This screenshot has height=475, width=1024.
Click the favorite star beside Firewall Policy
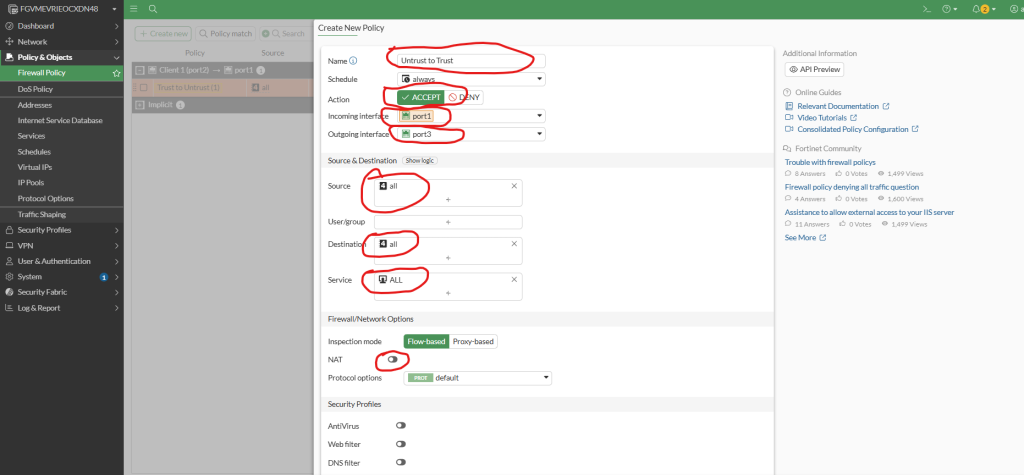click(116, 73)
